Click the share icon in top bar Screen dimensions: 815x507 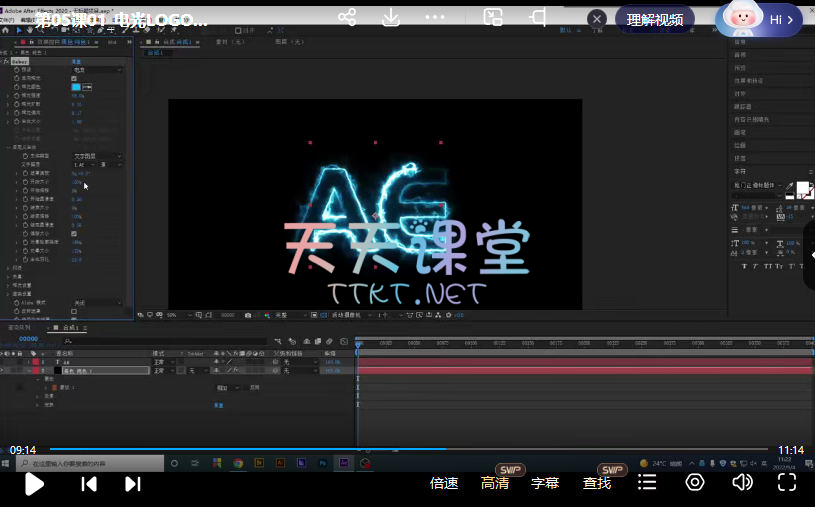347,18
